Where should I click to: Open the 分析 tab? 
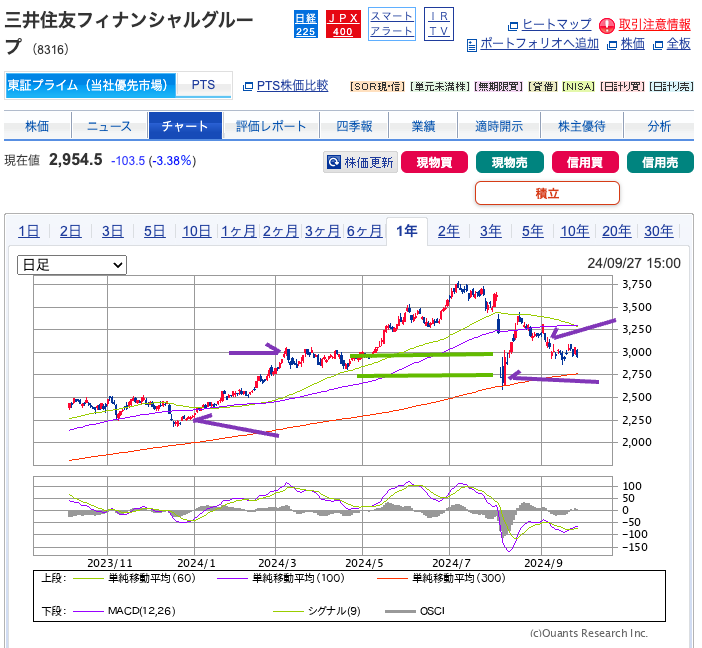click(659, 126)
